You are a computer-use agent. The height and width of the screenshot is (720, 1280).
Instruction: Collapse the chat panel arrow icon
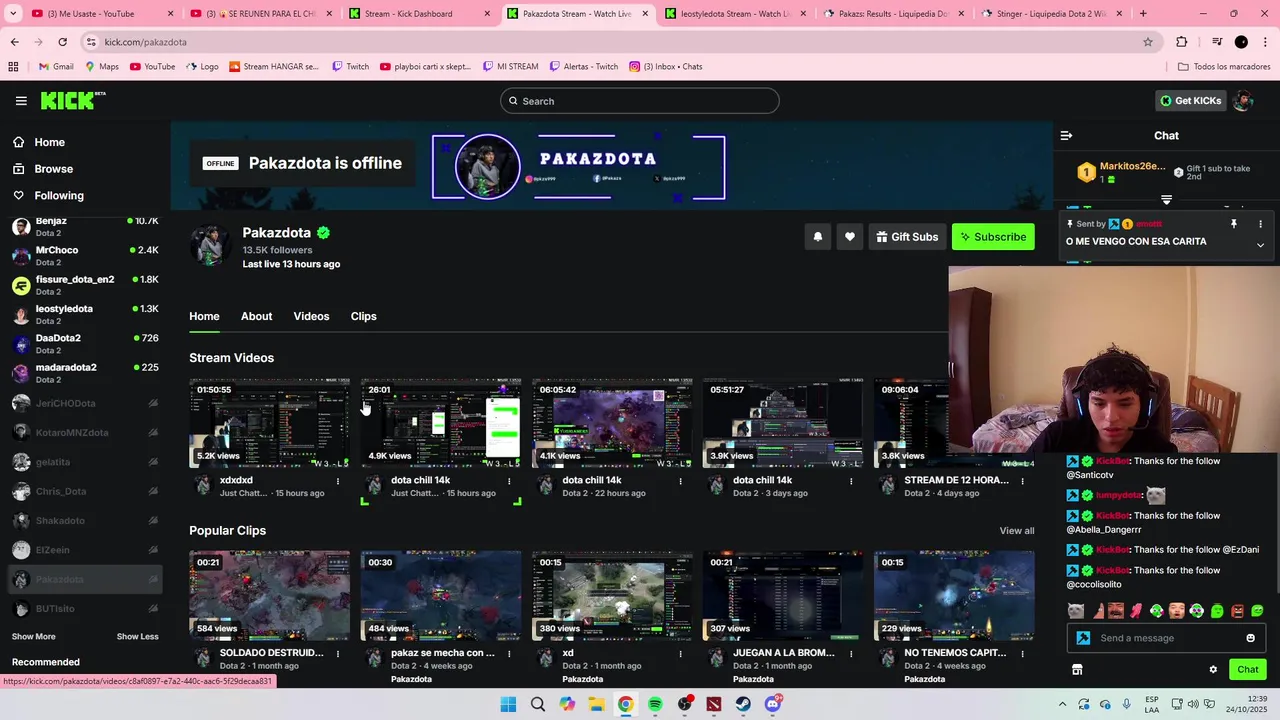1066,135
